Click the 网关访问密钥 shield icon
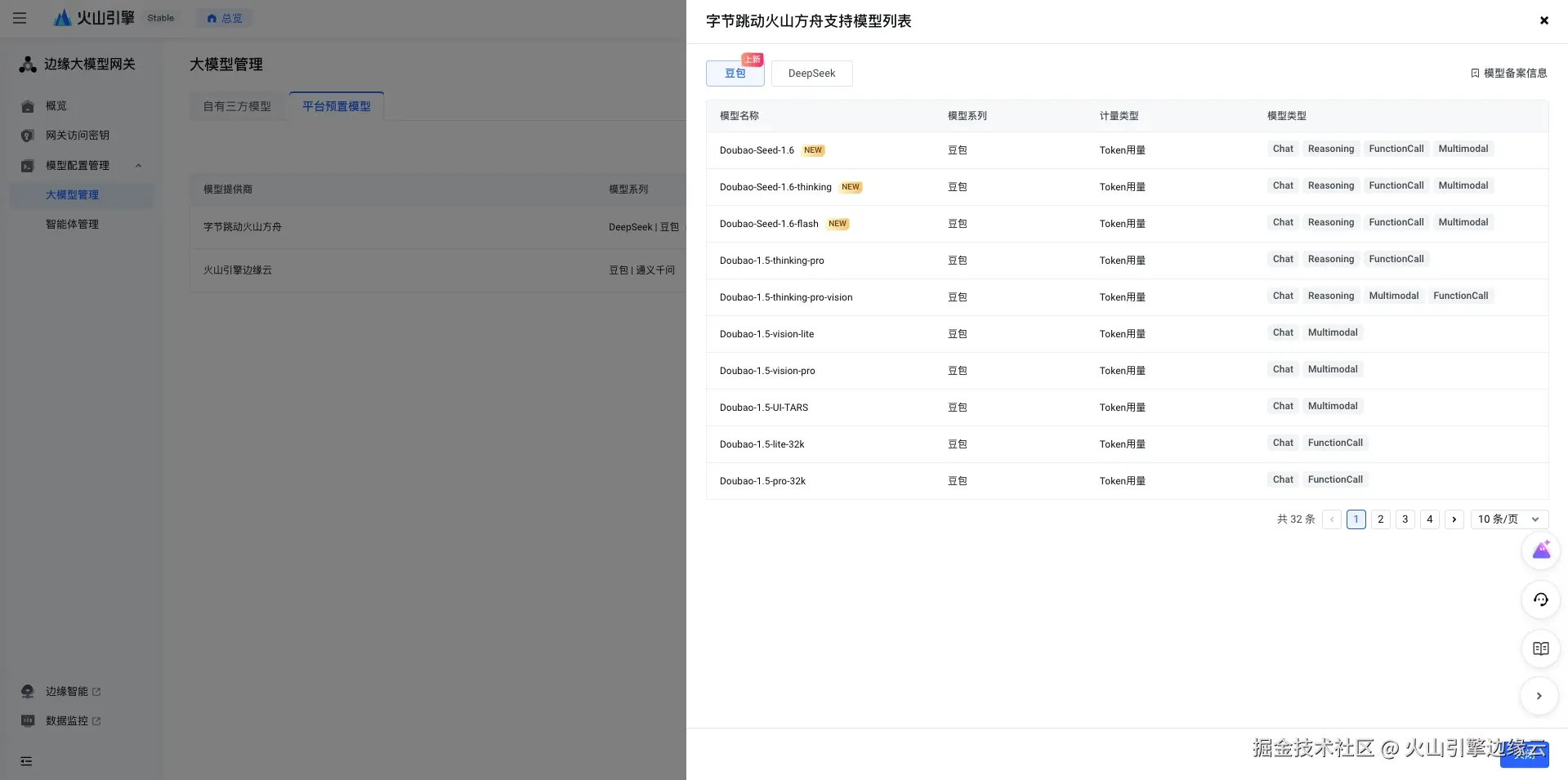 (x=28, y=136)
